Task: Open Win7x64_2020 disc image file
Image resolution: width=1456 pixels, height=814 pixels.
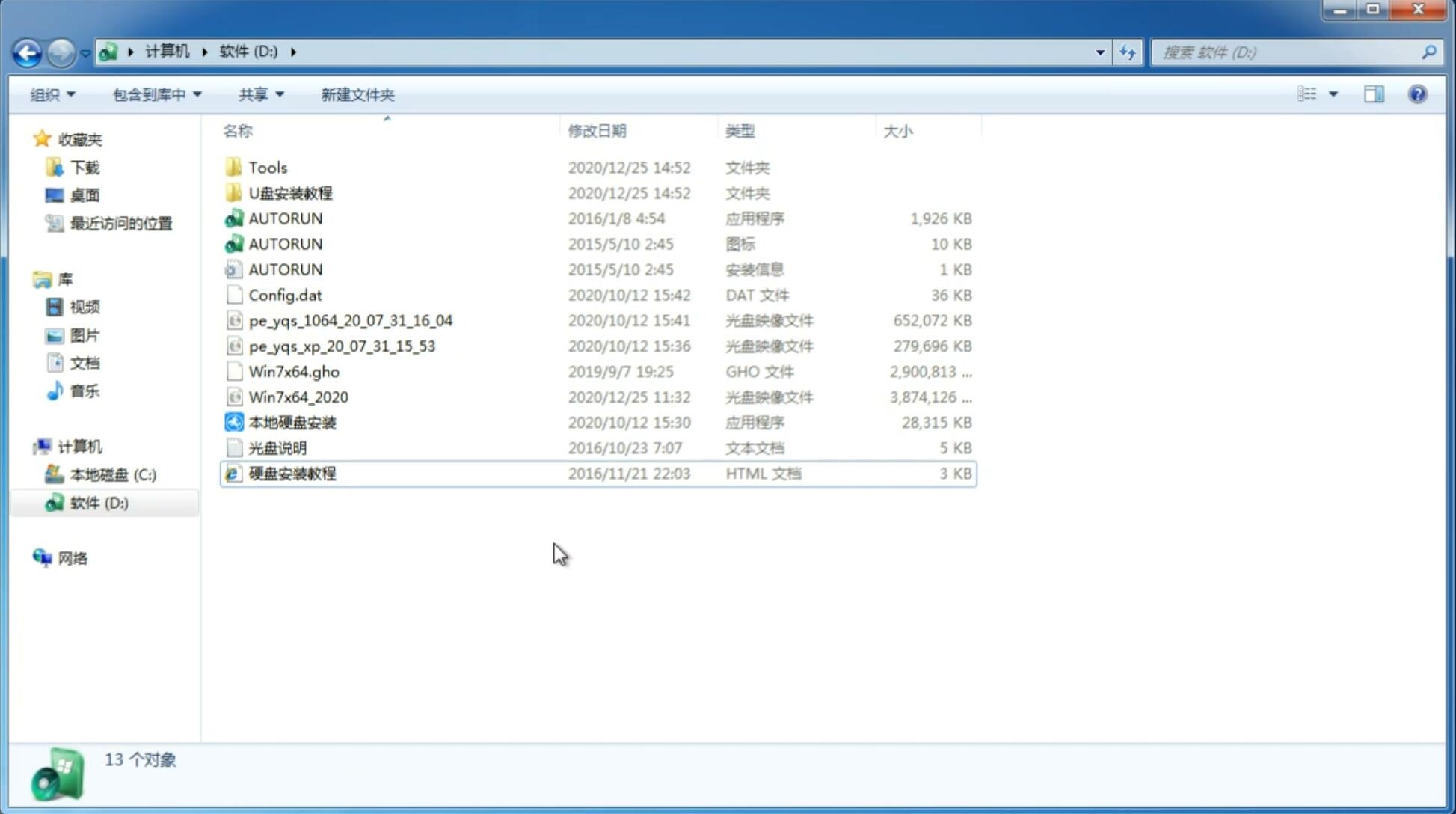Action: (298, 396)
